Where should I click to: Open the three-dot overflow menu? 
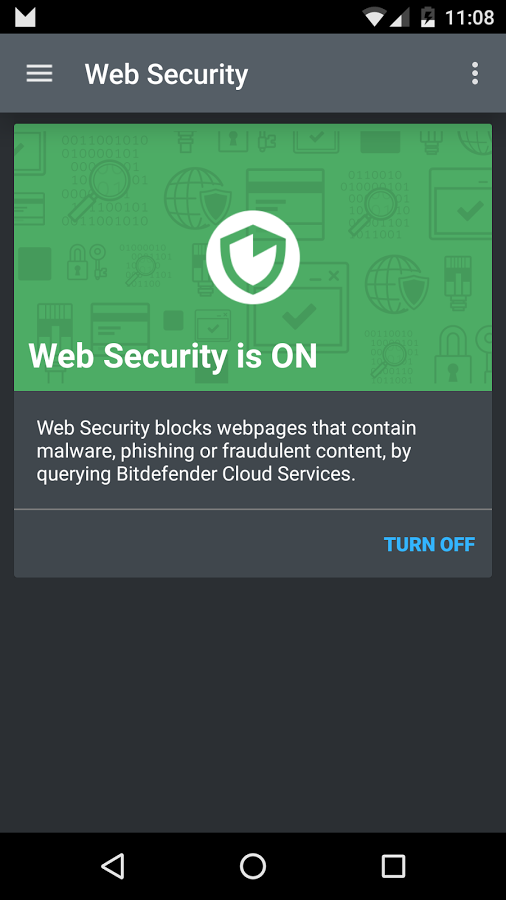[x=474, y=73]
